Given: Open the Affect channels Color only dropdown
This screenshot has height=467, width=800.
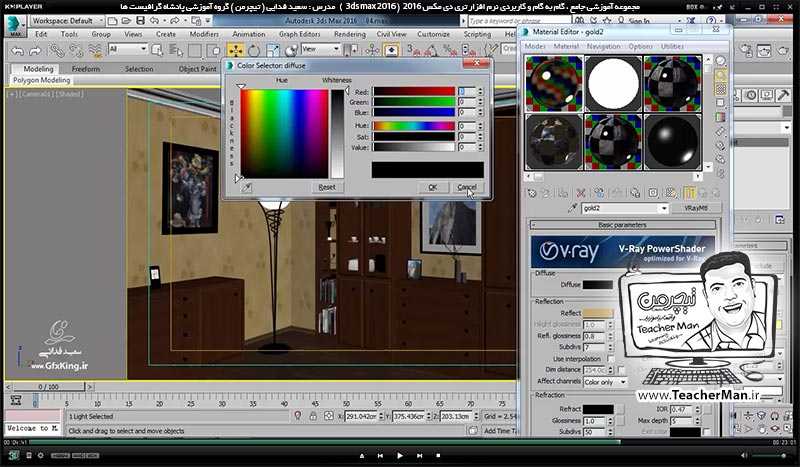Looking at the screenshot, I should coord(605,382).
